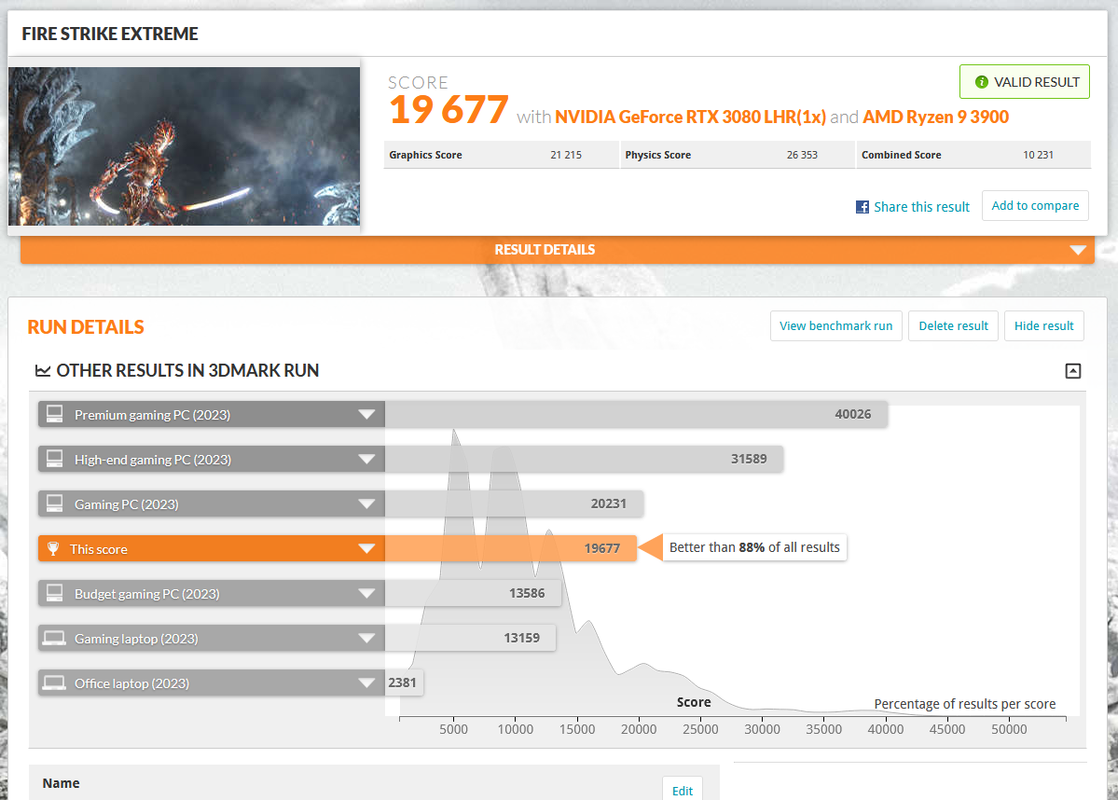Expand the Result Details bar arrow
Image resolution: width=1118 pixels, height=800 pixels.
click(x=1077, y=250)
